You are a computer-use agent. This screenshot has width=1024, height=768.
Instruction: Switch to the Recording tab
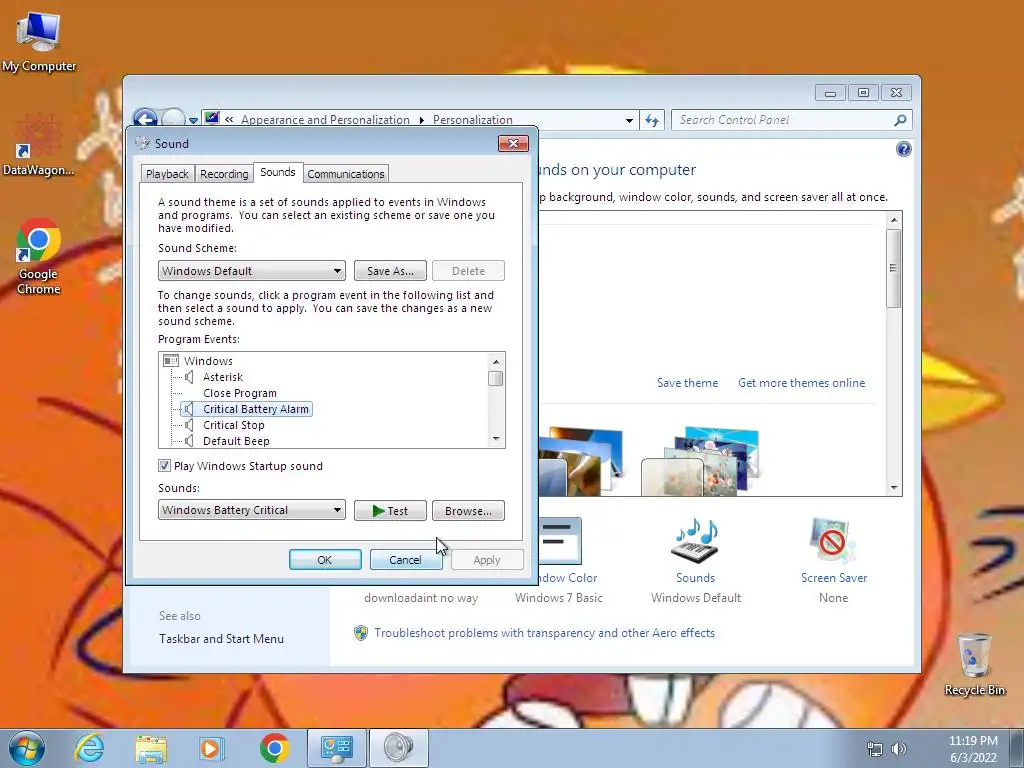224,174
